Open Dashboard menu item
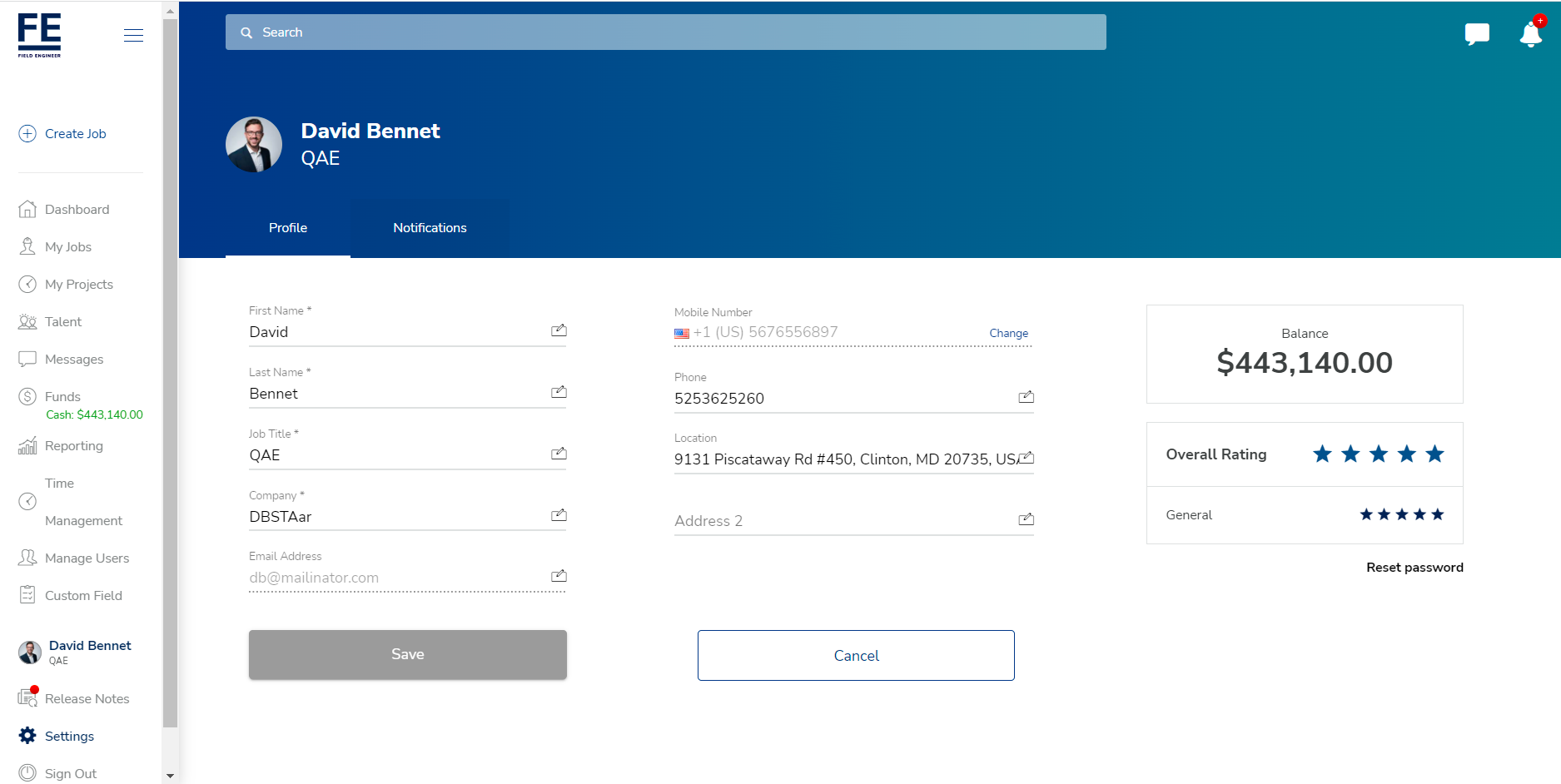 click(77, 210)
